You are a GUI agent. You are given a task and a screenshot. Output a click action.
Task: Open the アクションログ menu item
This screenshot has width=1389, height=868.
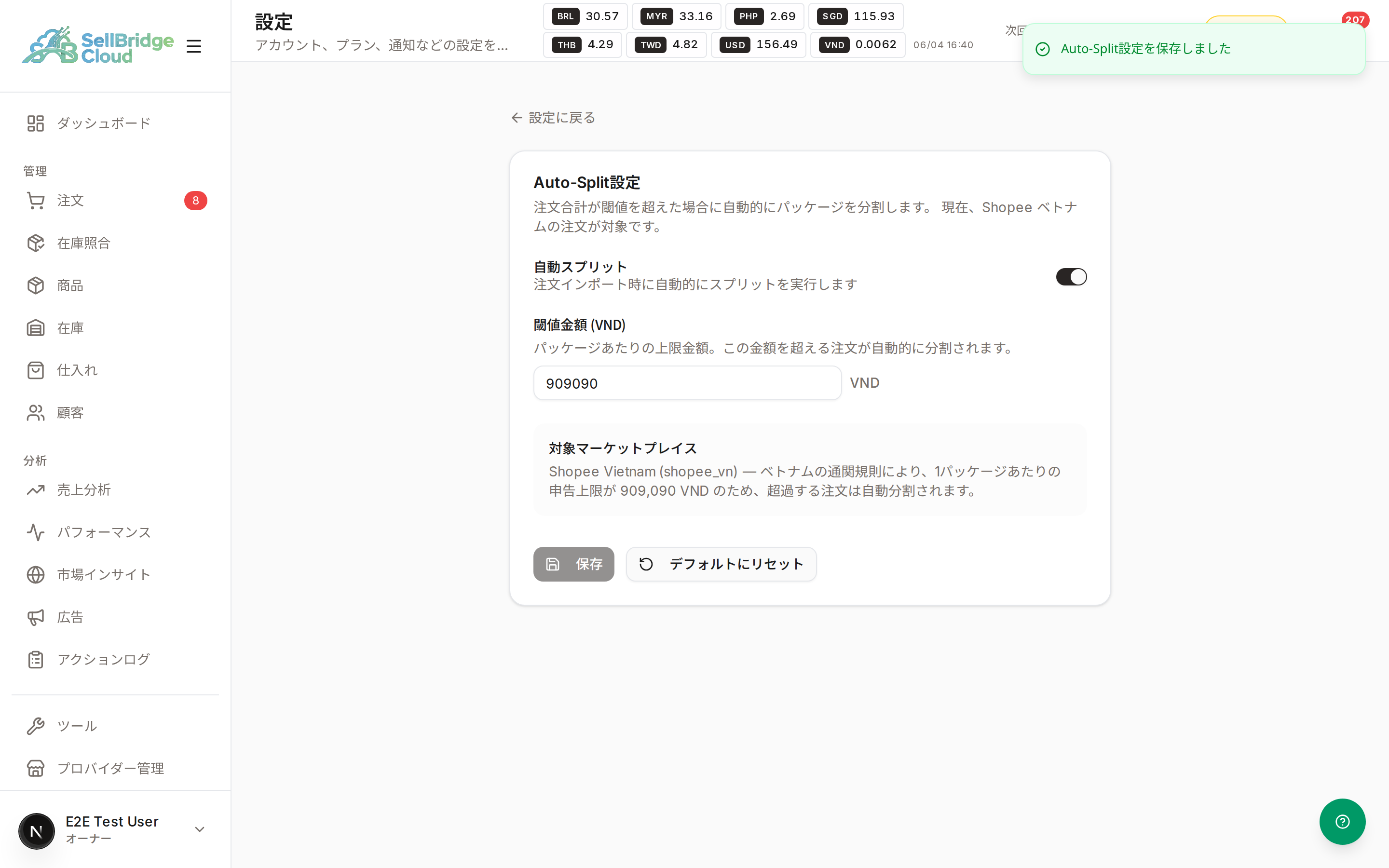click(x=115, y=660)
